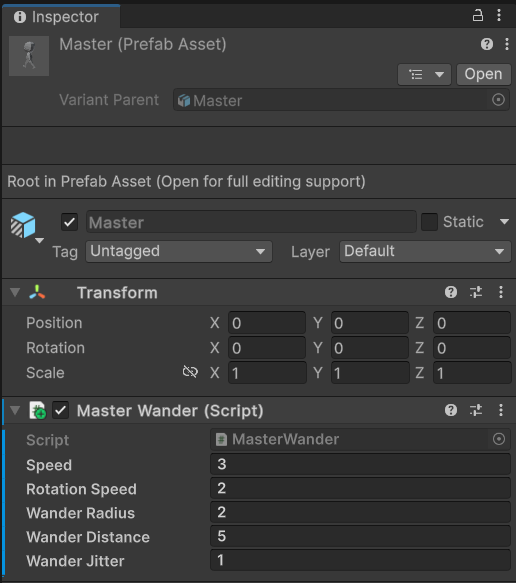Disable the Master Wander script checkbox
Image resolution: width=516 pixels, height=583 pixels.
60,410
